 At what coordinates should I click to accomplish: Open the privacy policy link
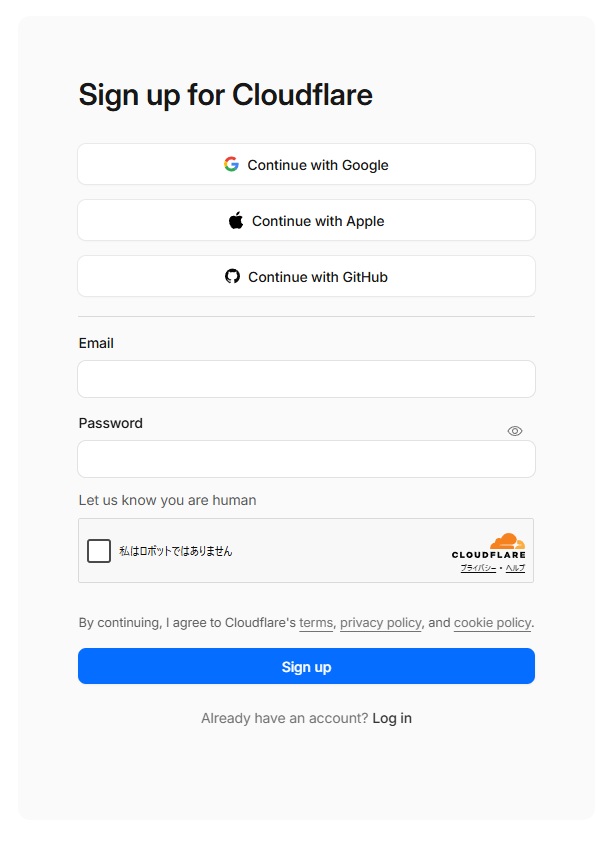381,622
